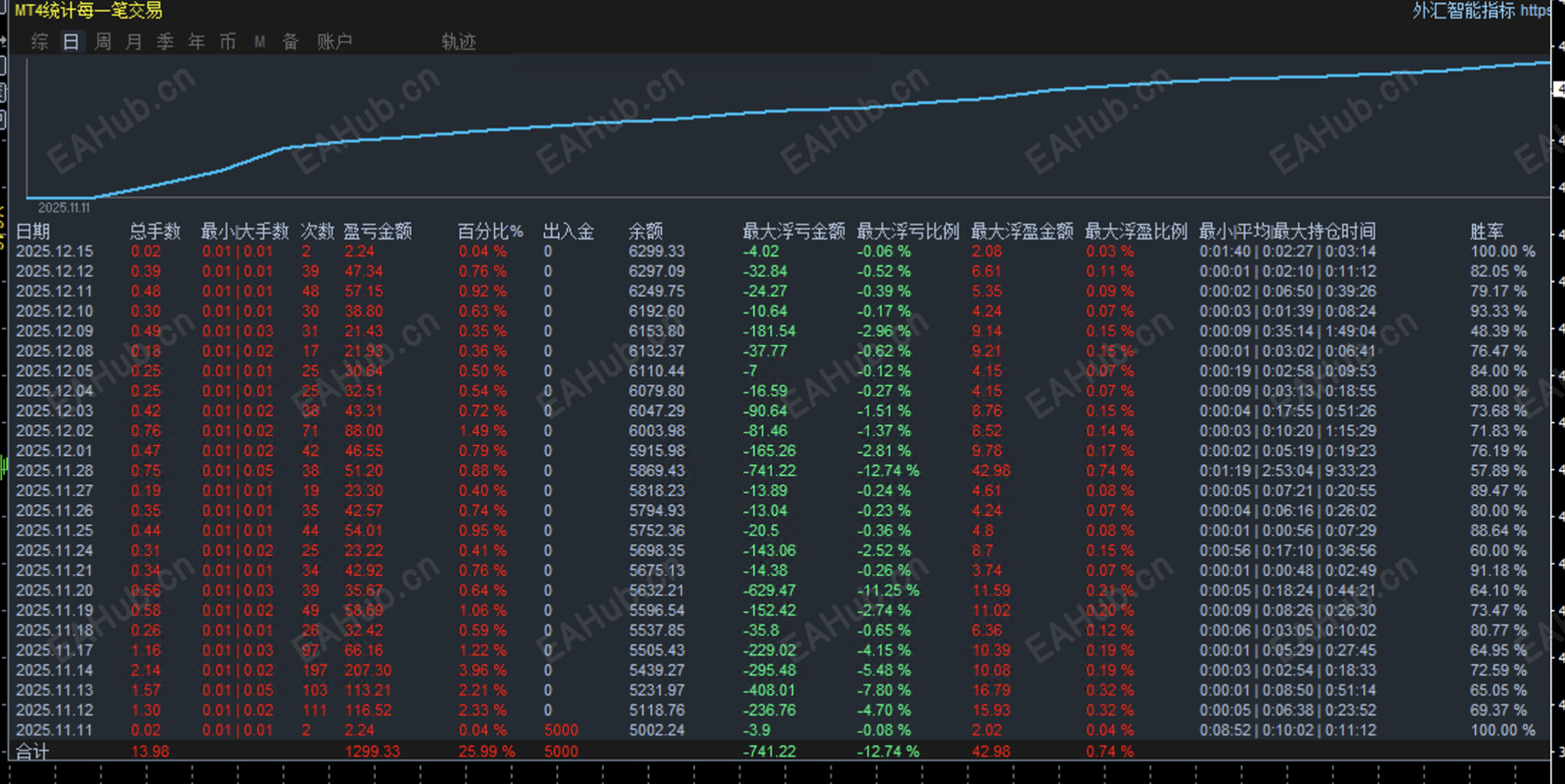This screenshot has width=1565, height=784.
Task: Open the 备 tab
Action: [x=291, y=41]
